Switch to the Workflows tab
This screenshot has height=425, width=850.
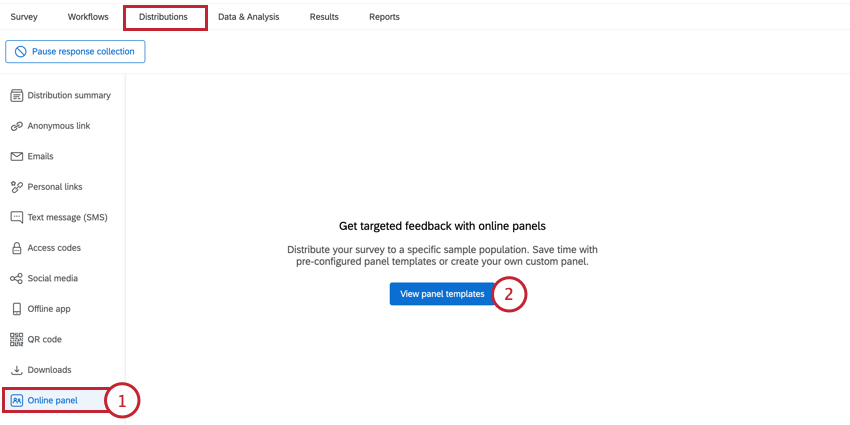click(88, 17)
